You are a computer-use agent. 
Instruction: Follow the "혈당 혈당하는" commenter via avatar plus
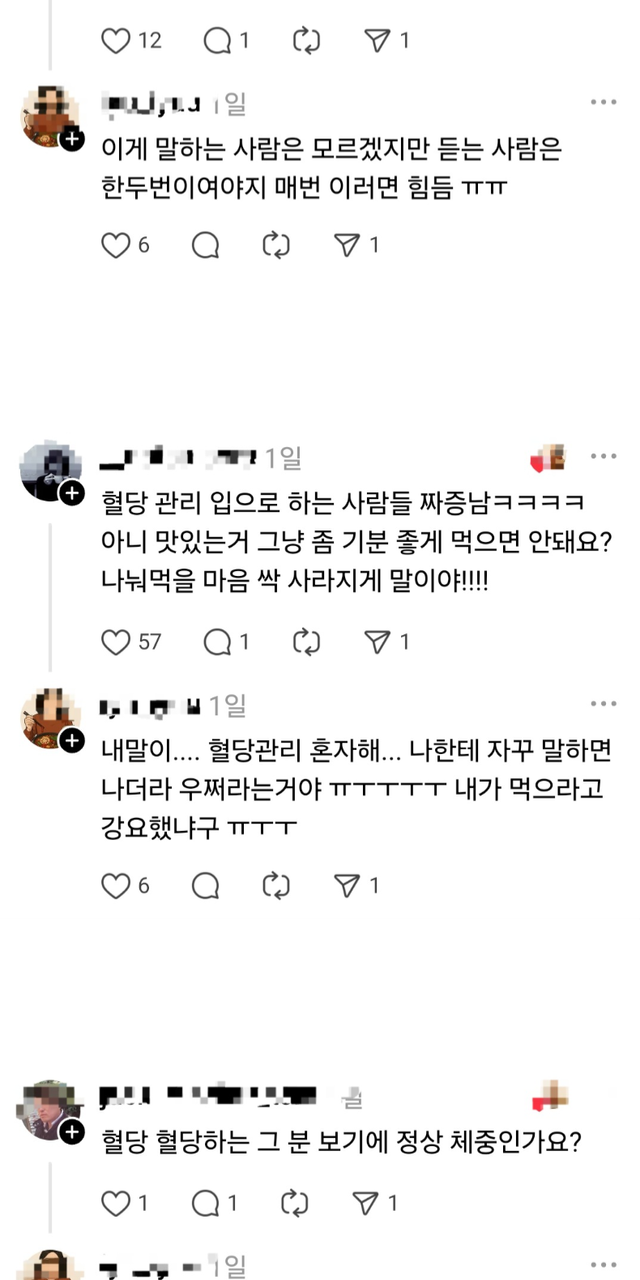point(71,1131)
